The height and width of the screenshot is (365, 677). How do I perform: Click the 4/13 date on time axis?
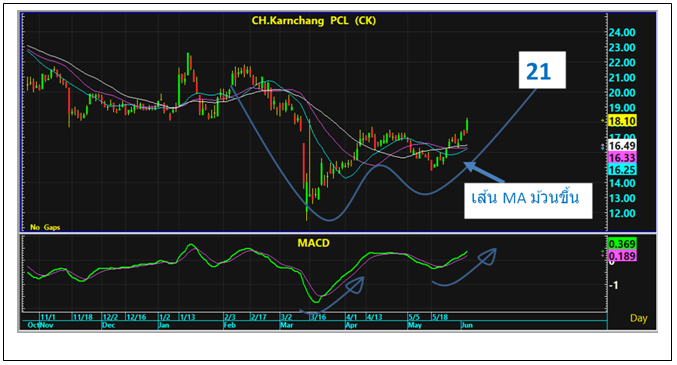click(x=374, y=317)
